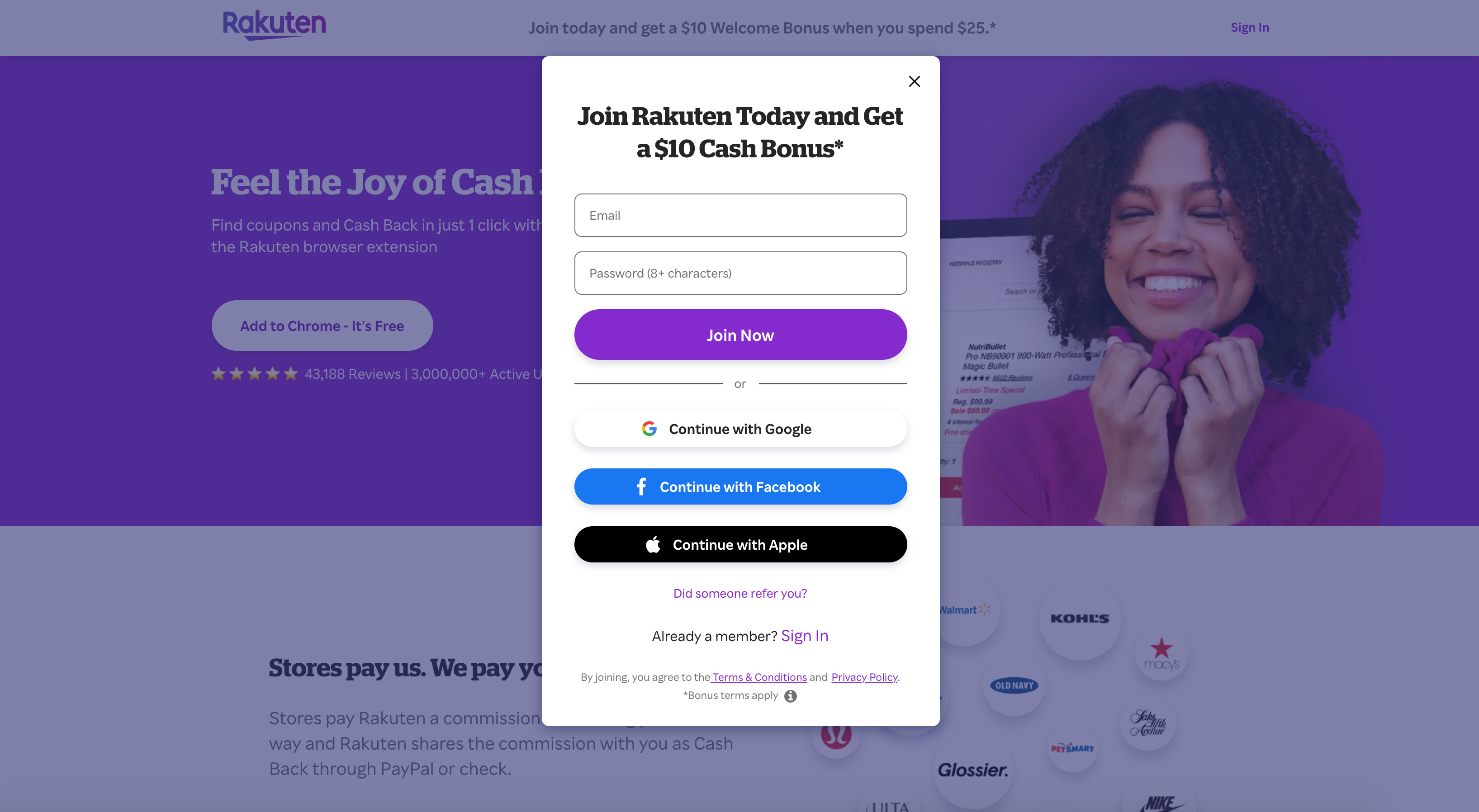Open the Terms & Conditions link

[x=759, y=677]
